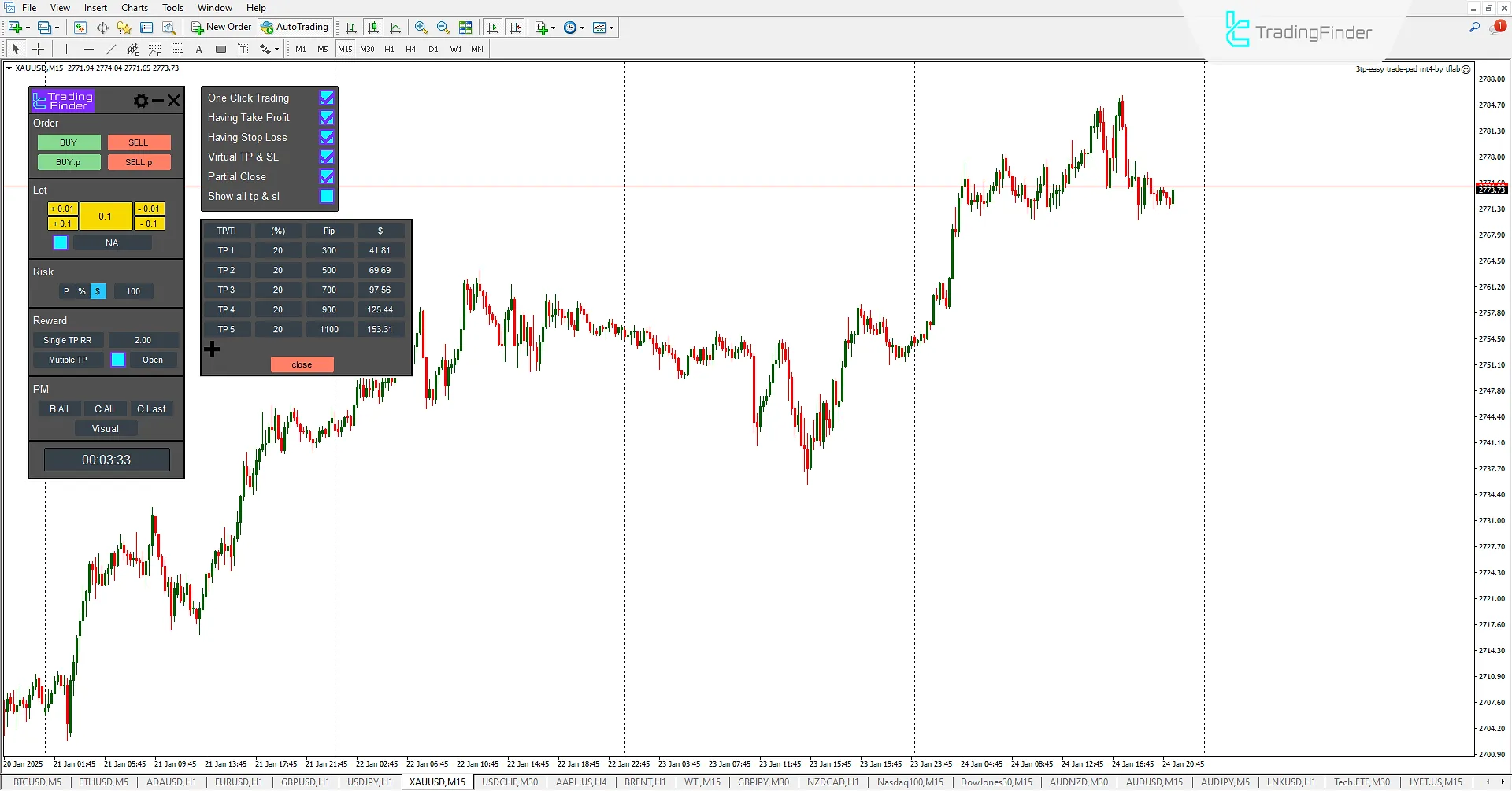
Task: Open the chart templates dropdown arrow
Action: (612, 28)
